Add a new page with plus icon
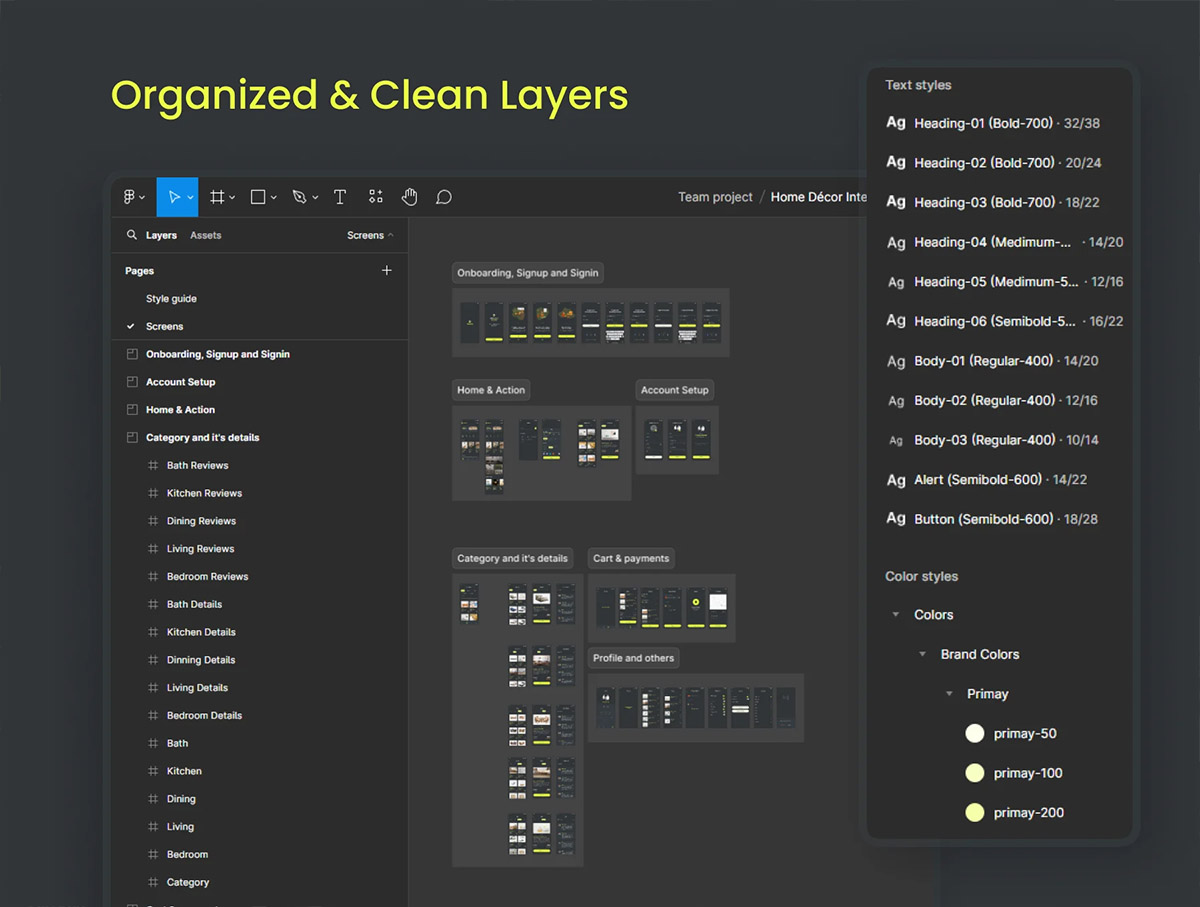Image resolution: width=1200 pixels, height=907 pixels. pyautogui.click(x=387, y=271)
